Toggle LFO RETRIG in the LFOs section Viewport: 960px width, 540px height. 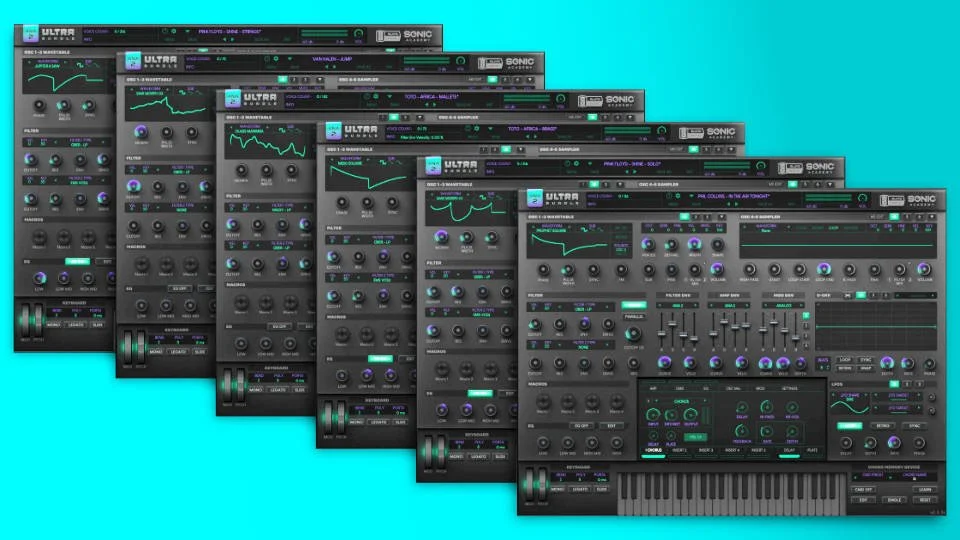[883, 426]
